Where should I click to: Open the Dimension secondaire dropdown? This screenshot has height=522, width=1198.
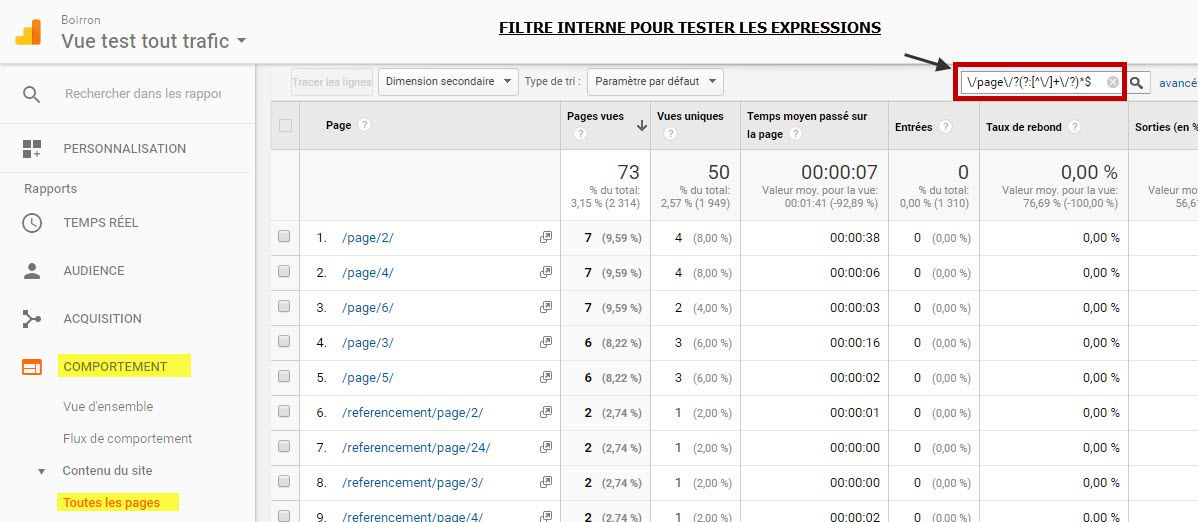(448, 82)
